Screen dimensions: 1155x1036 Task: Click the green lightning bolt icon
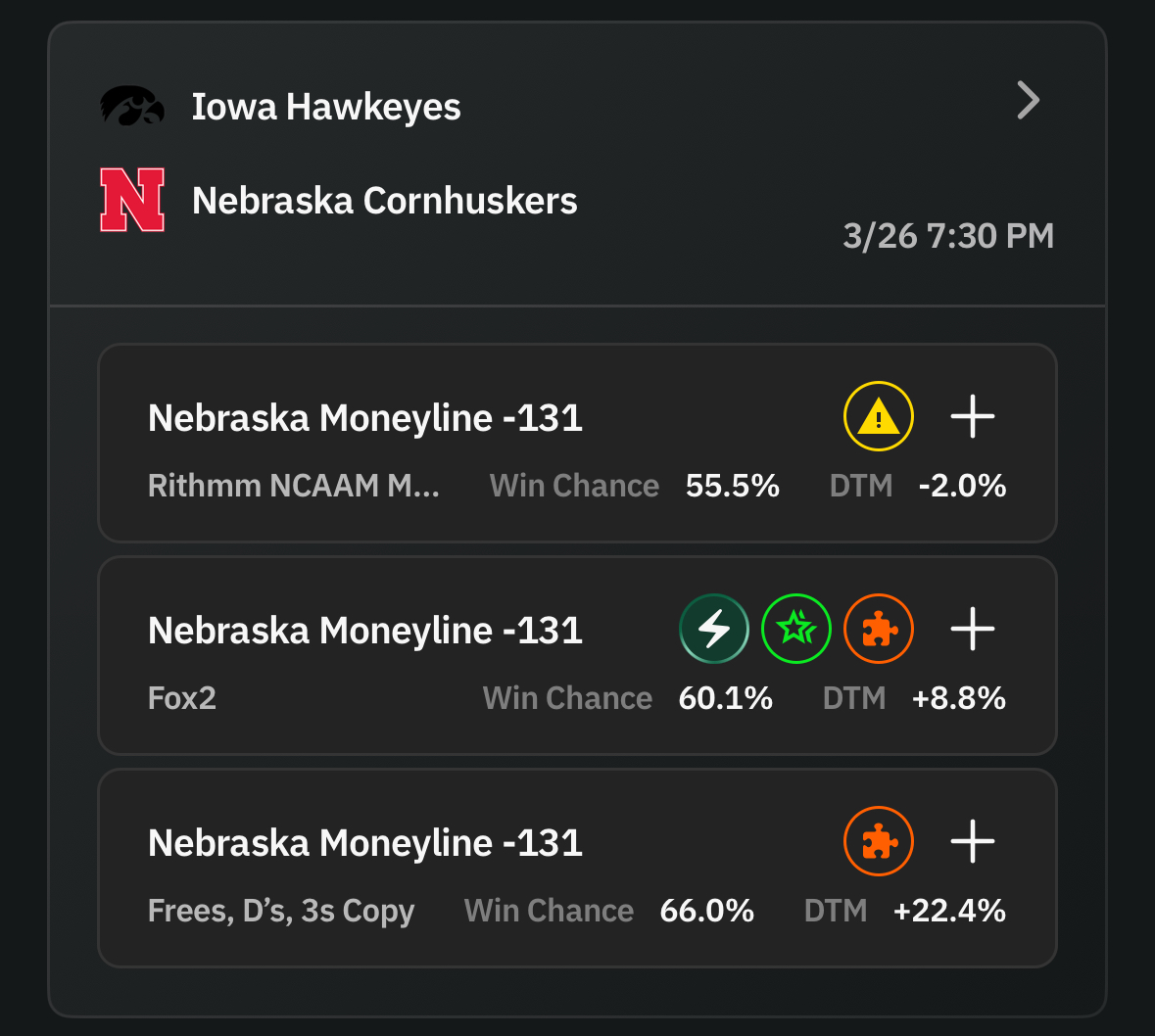(714, 629)
